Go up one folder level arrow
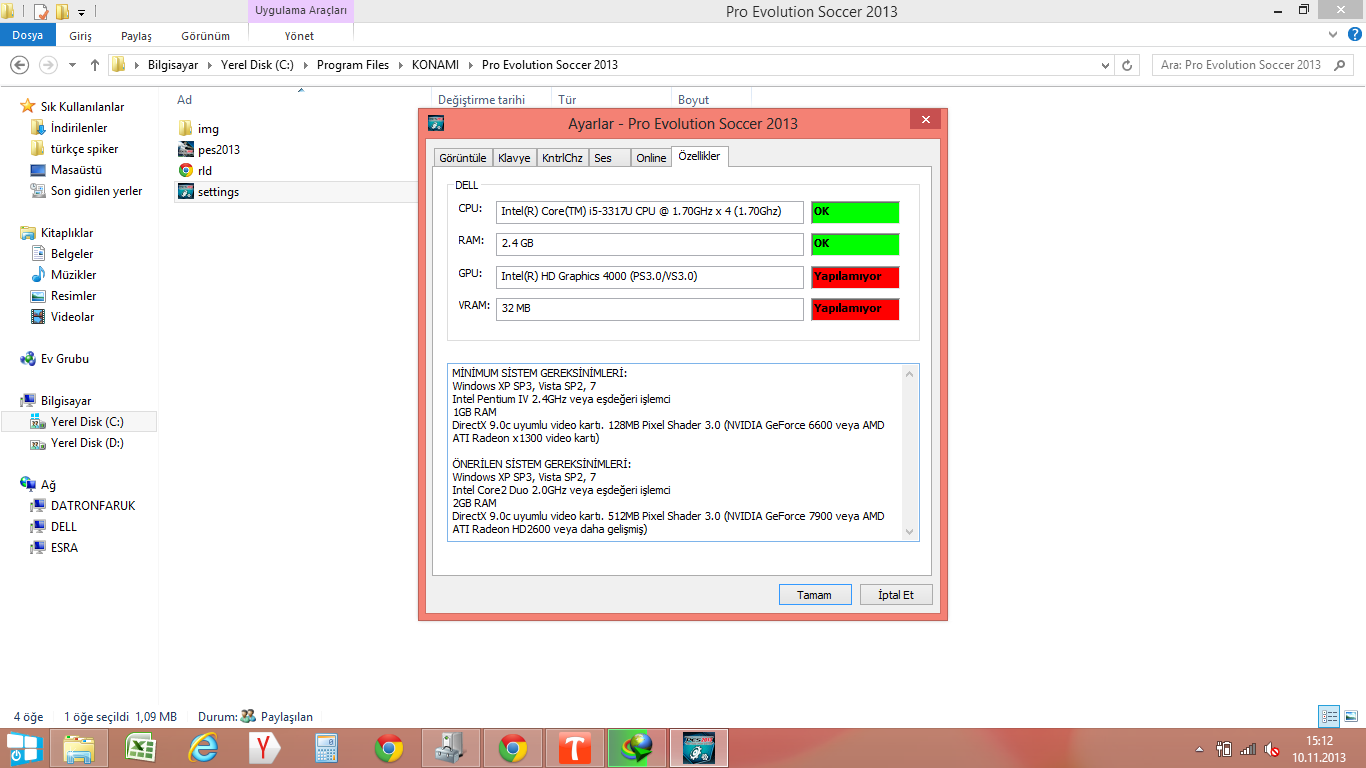The image size is (1366, 768). pos(95,65)
